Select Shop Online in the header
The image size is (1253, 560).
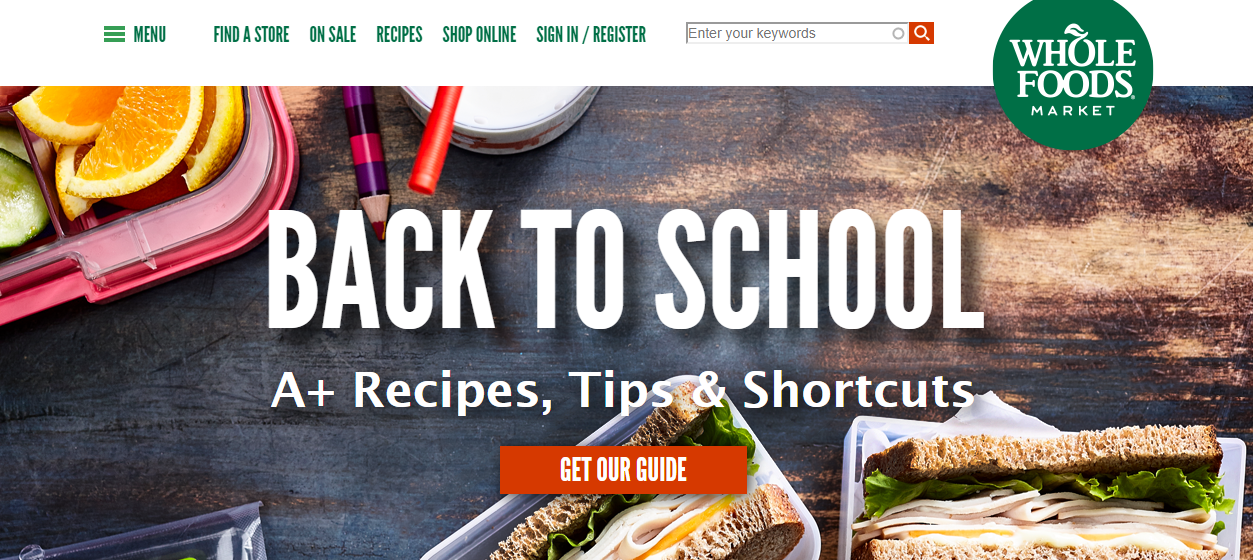[479, 35]
